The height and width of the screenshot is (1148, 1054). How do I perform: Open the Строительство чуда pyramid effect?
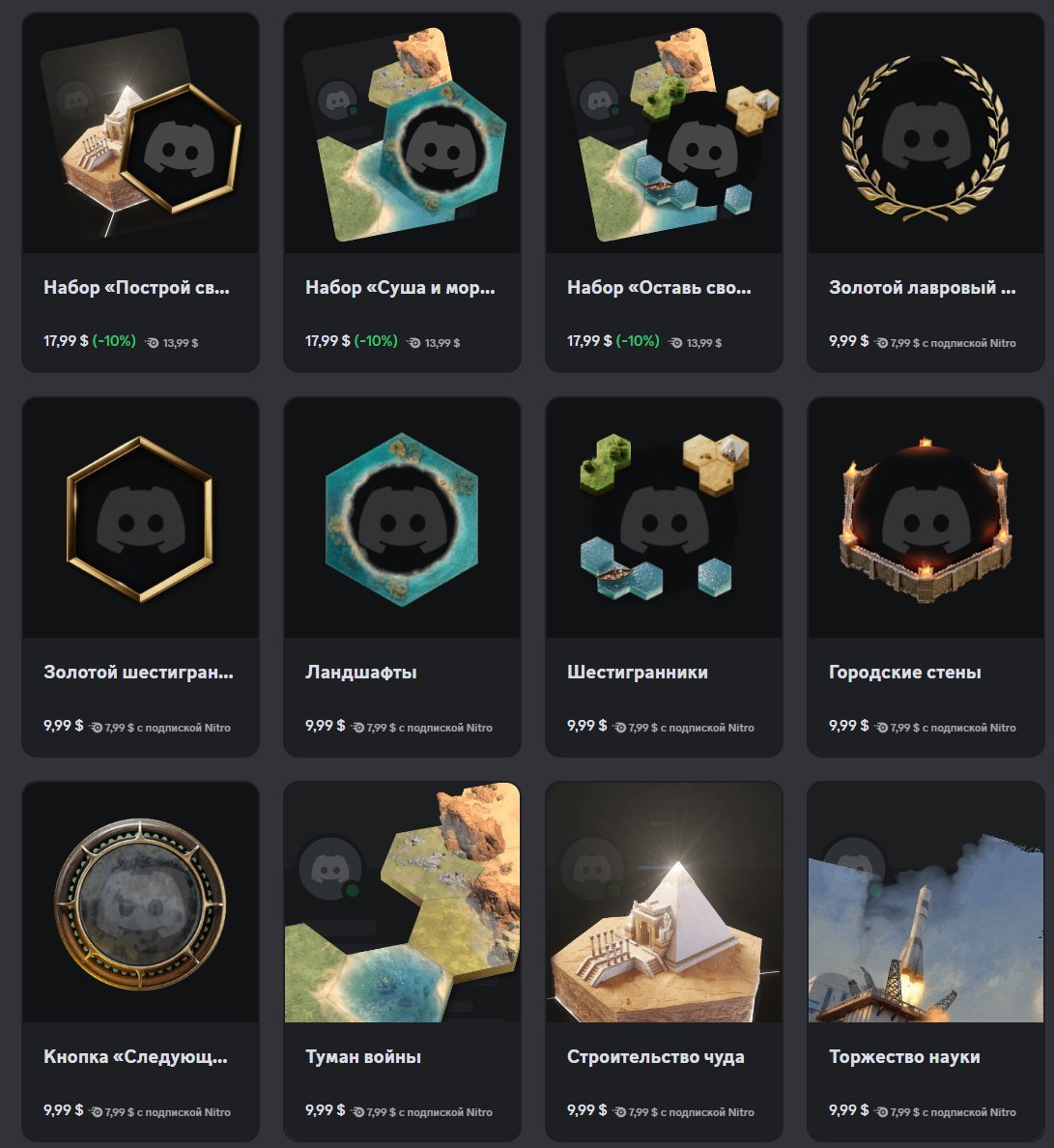click(x=664, y=903)
